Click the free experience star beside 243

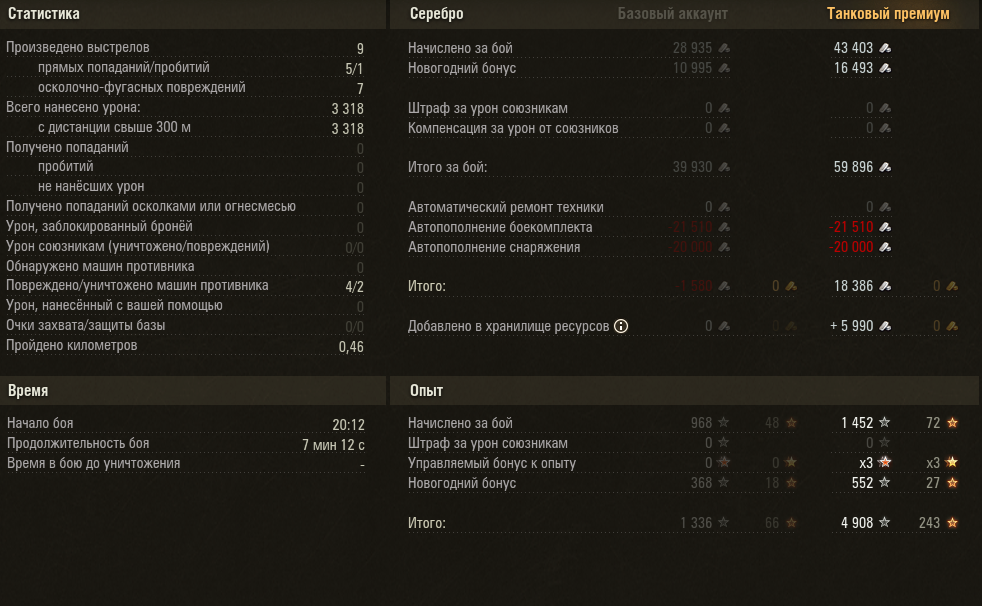952,522
